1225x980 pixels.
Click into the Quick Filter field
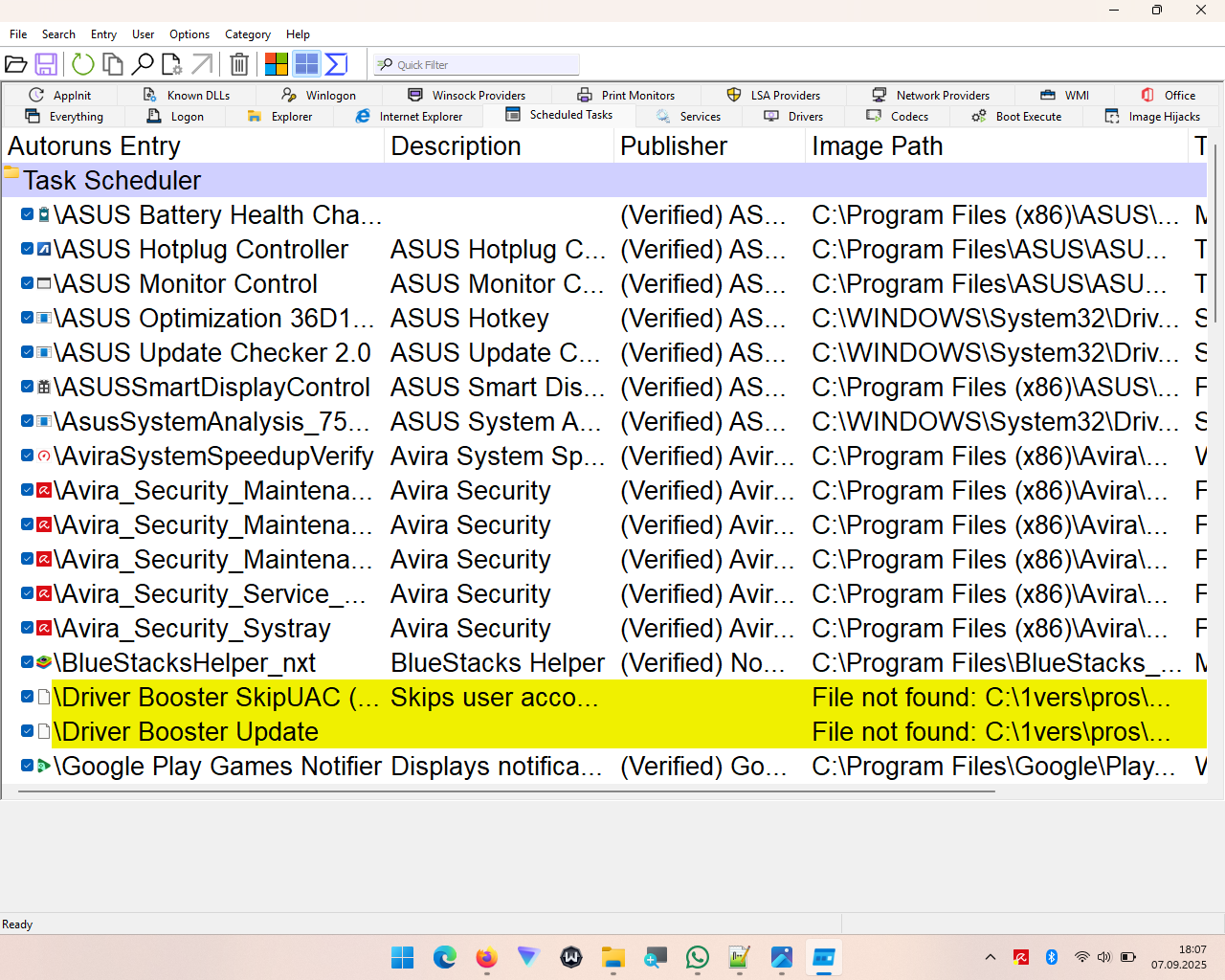[x=477, y=64]
